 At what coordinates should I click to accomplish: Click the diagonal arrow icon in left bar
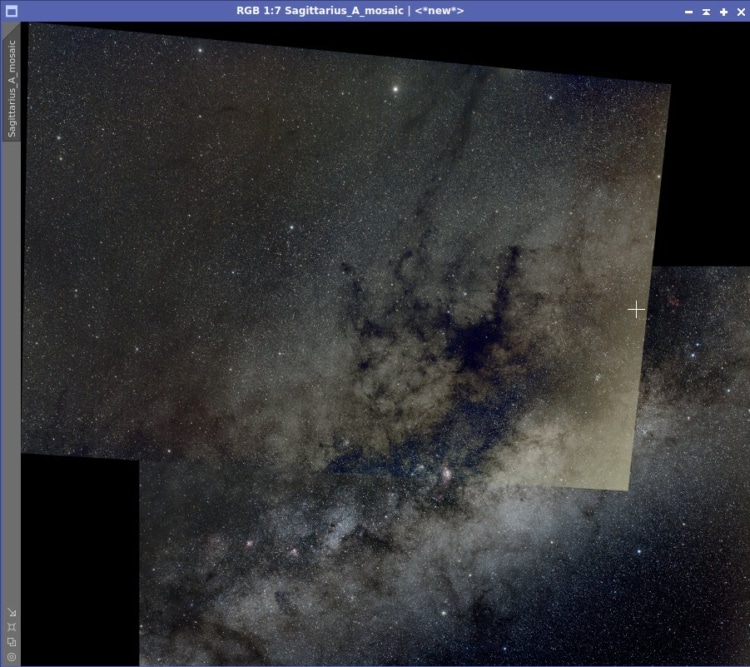(12, 612)
